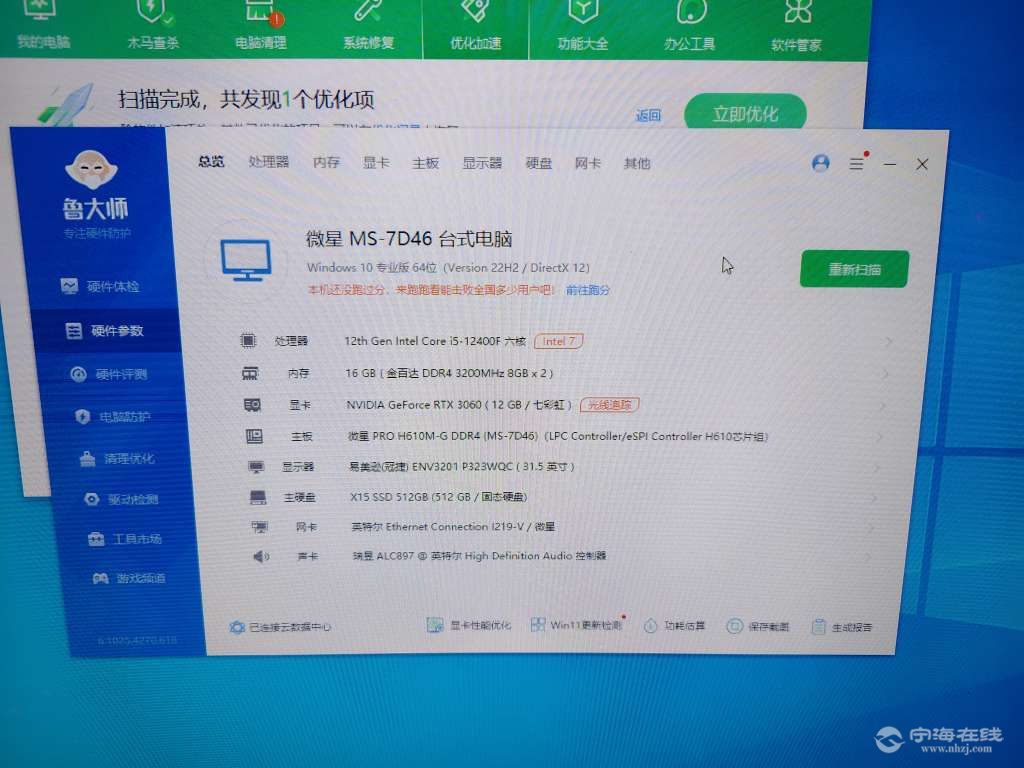The height and width of the screenshot is (768, 1024).
Task: Click the 主硬盘 drive icon
Action: (x=258, y=498)
